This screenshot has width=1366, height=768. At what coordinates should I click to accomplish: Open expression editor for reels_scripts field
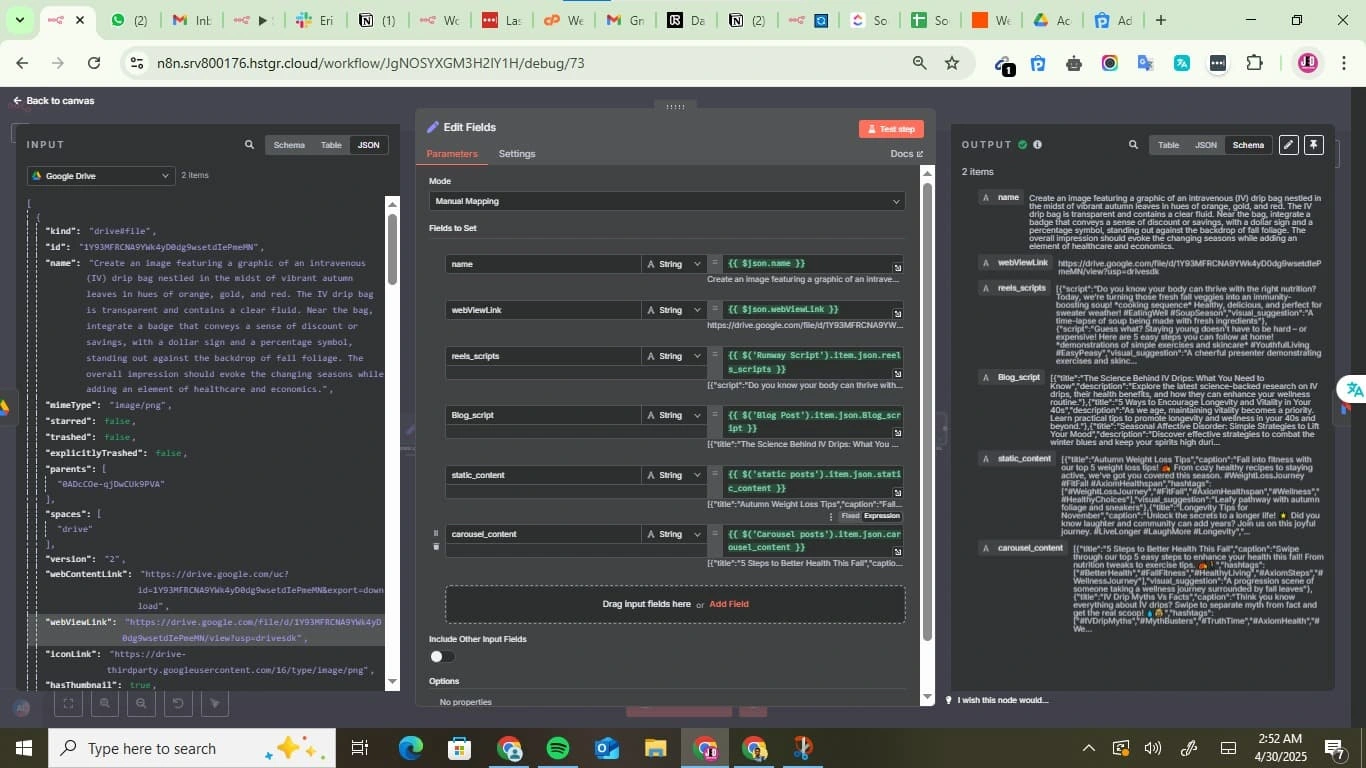tap(897, 374)
